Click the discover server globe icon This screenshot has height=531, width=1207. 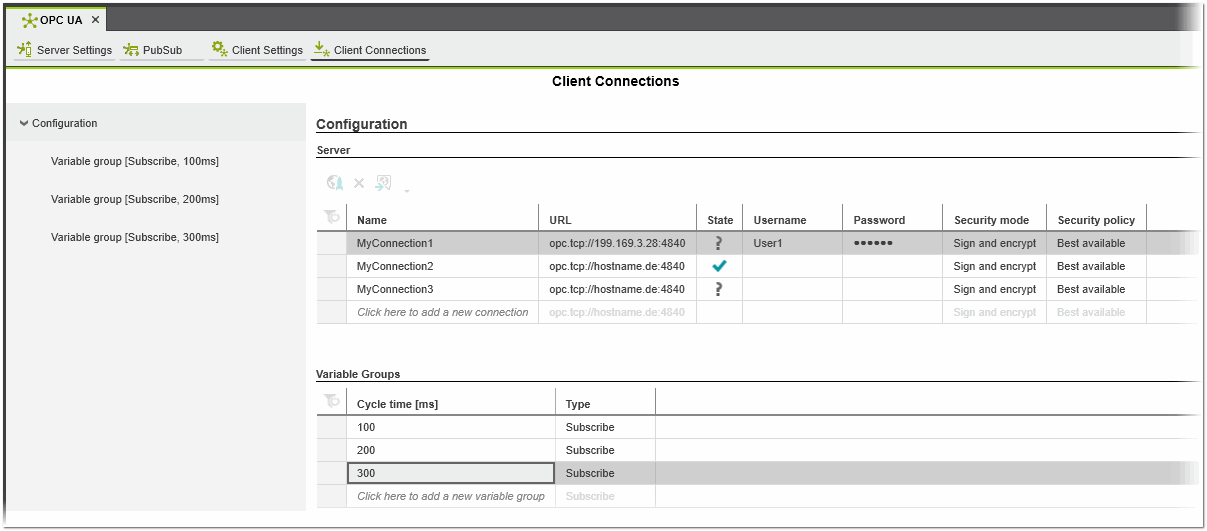coord(335,184)
